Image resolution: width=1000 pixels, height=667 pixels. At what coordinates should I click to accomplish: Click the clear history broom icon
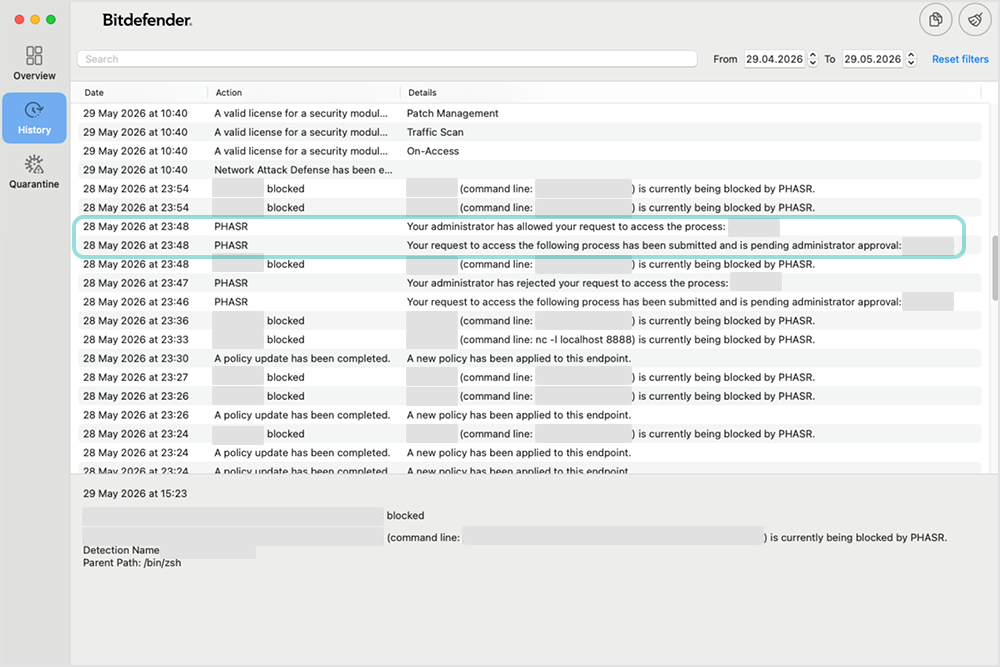coord(975,20)
